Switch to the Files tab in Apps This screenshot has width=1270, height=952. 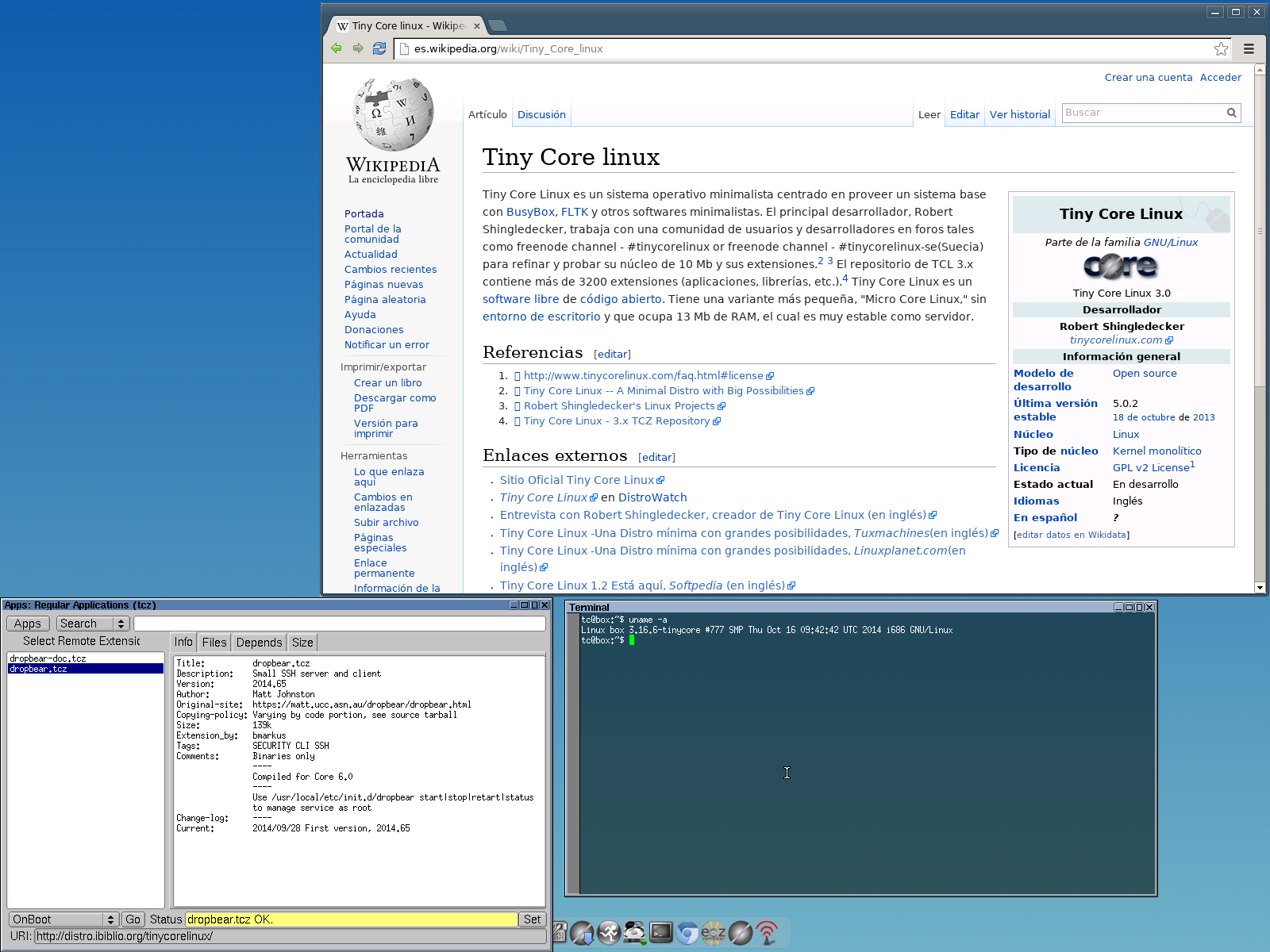click(x=214, y=642)
